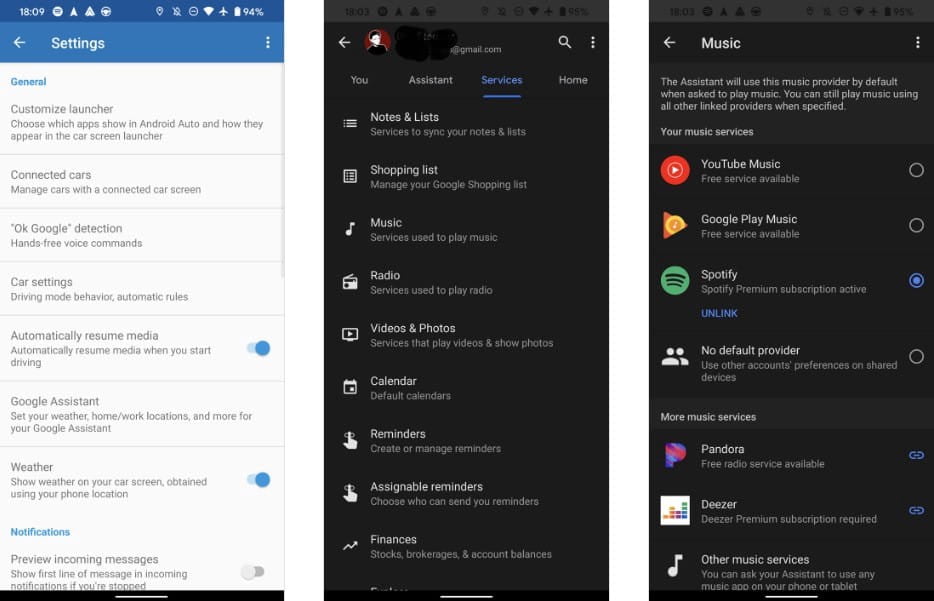Tap the back arrow in Settings header
The height and width of the screenshot is (601, 934).
[x=19, y=43]
